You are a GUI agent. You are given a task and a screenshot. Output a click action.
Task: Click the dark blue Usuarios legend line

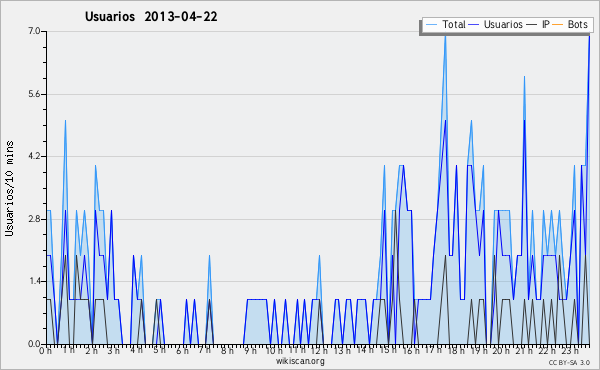point(474,25)
